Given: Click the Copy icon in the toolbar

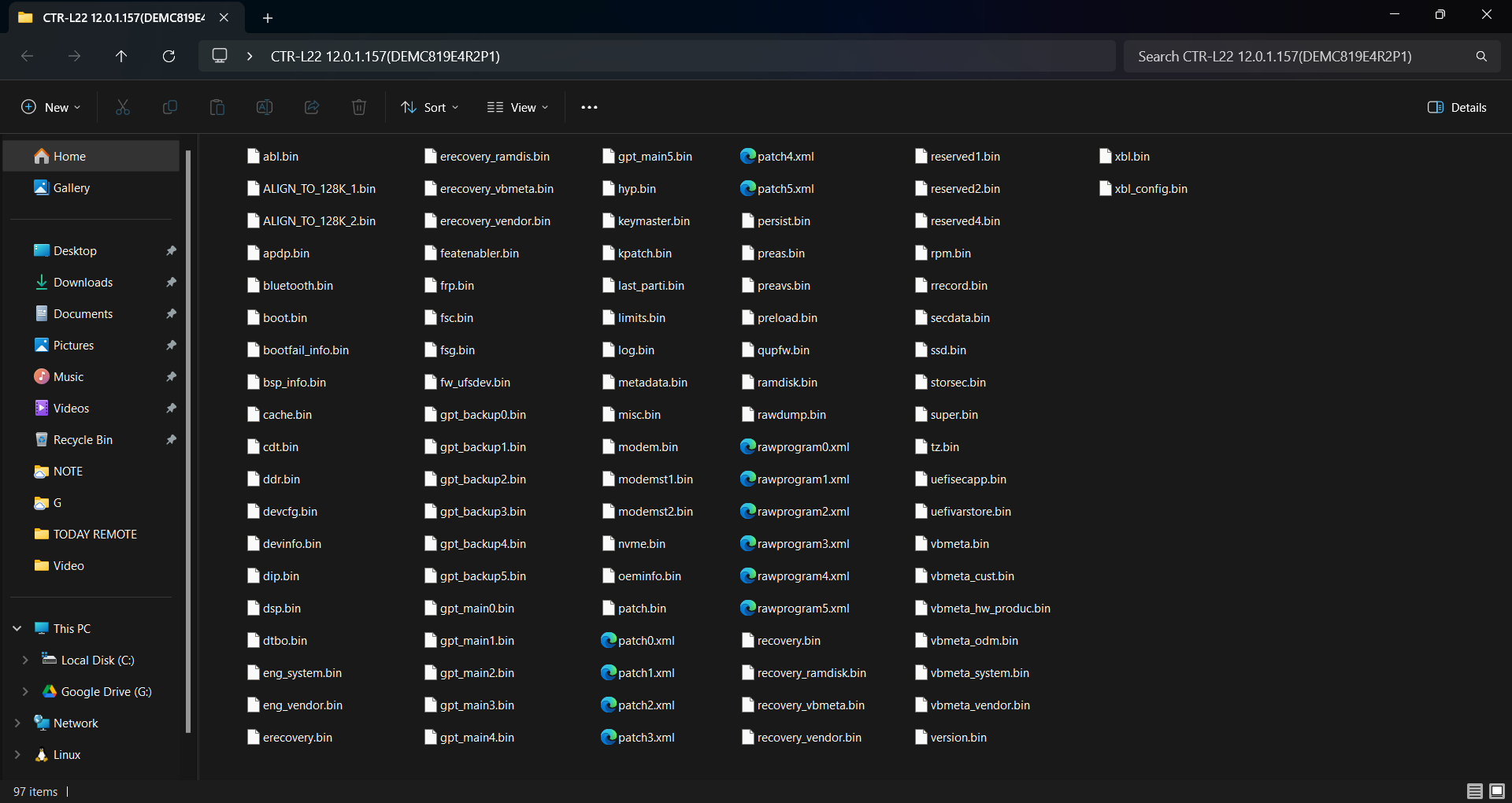Looking at the screenshot, I should pyautogui.click(x=170, y=107).
